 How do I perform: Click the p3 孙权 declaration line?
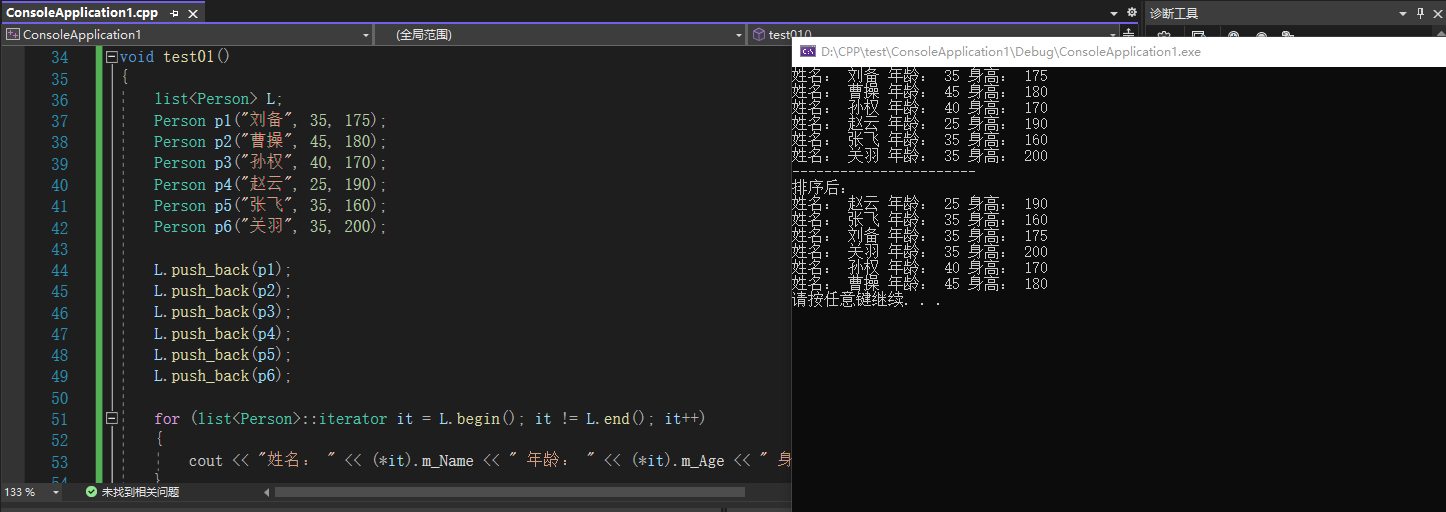(x=270, y=163)
